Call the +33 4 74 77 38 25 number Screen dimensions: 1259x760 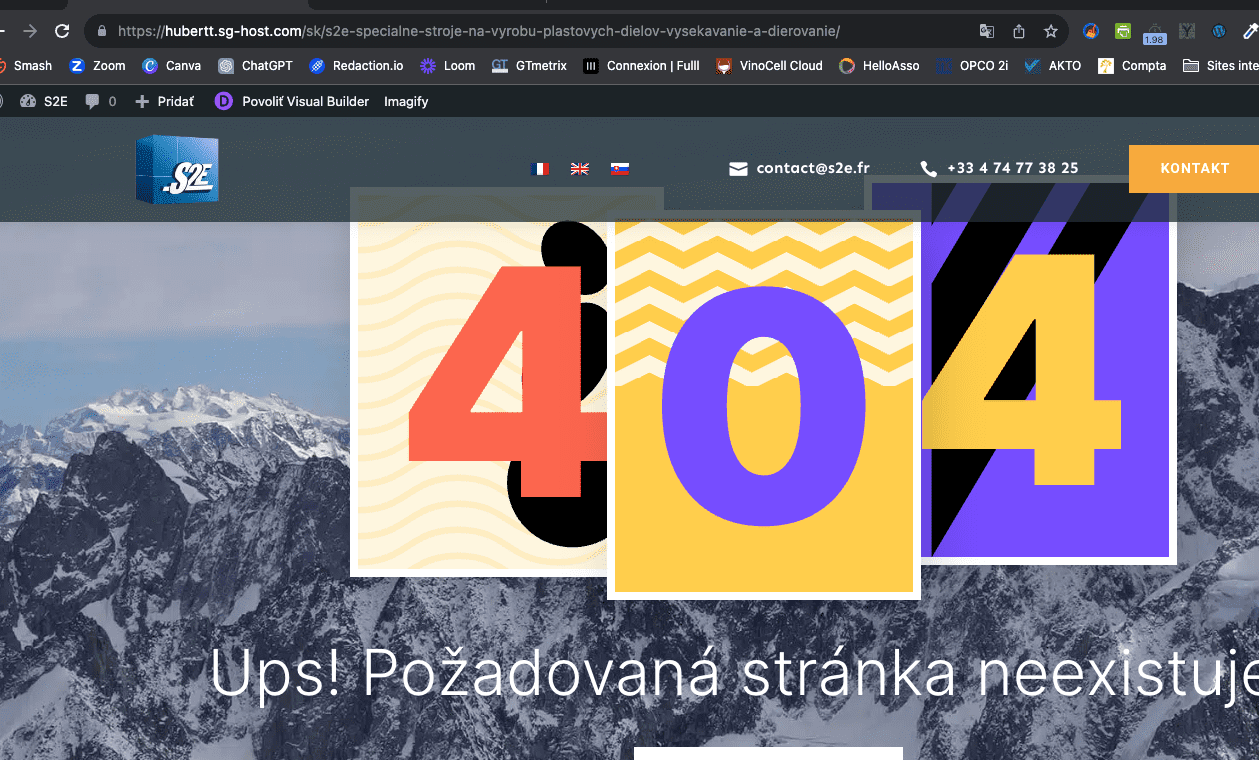coord(1013,168)
